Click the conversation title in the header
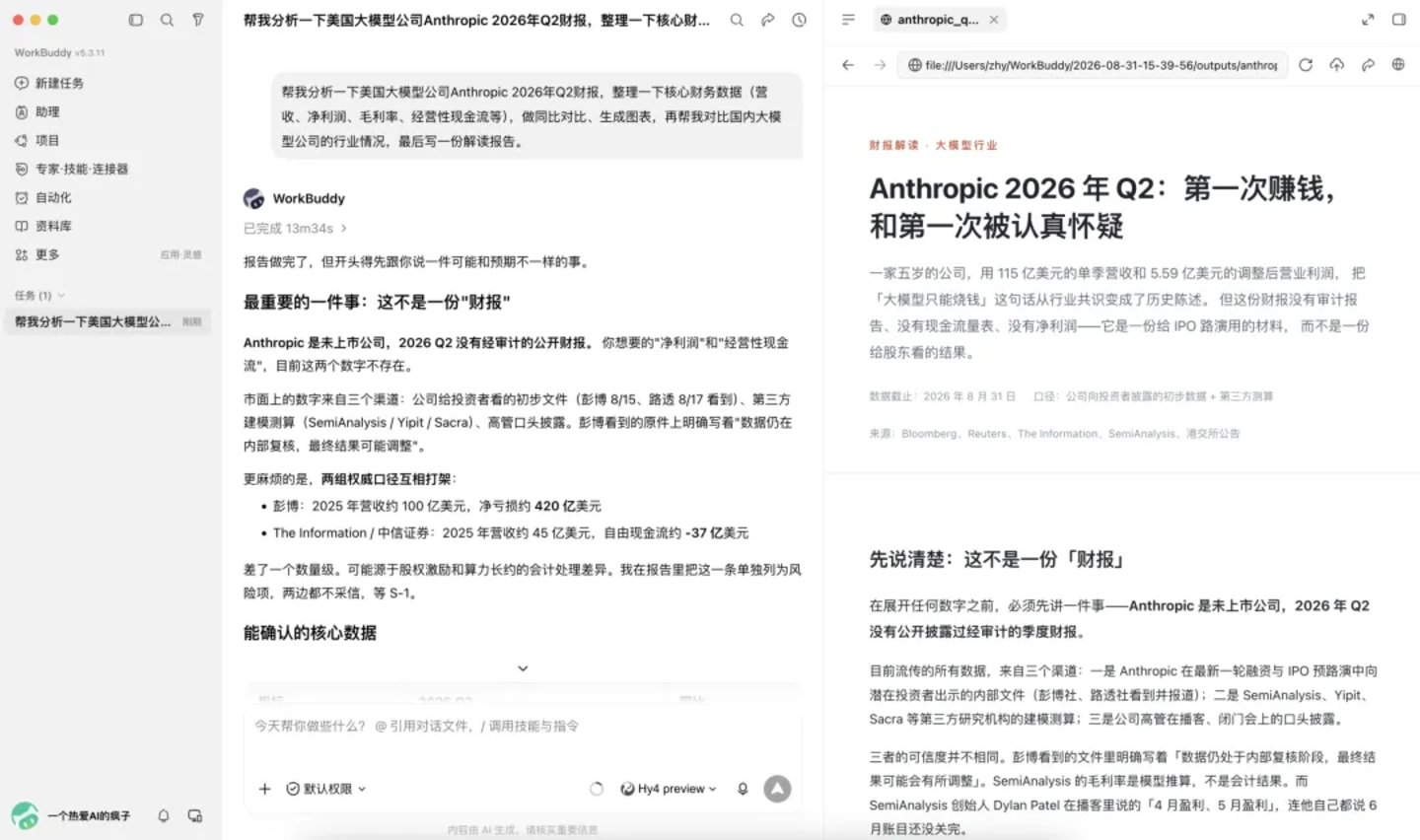1420x840 pixels. [x=476, y=20]
